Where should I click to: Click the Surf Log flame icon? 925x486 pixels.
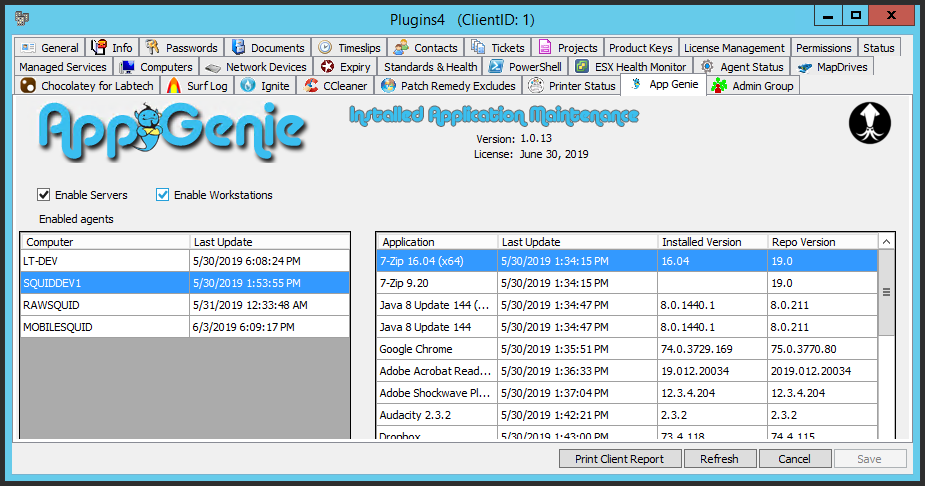pos(174,86)
